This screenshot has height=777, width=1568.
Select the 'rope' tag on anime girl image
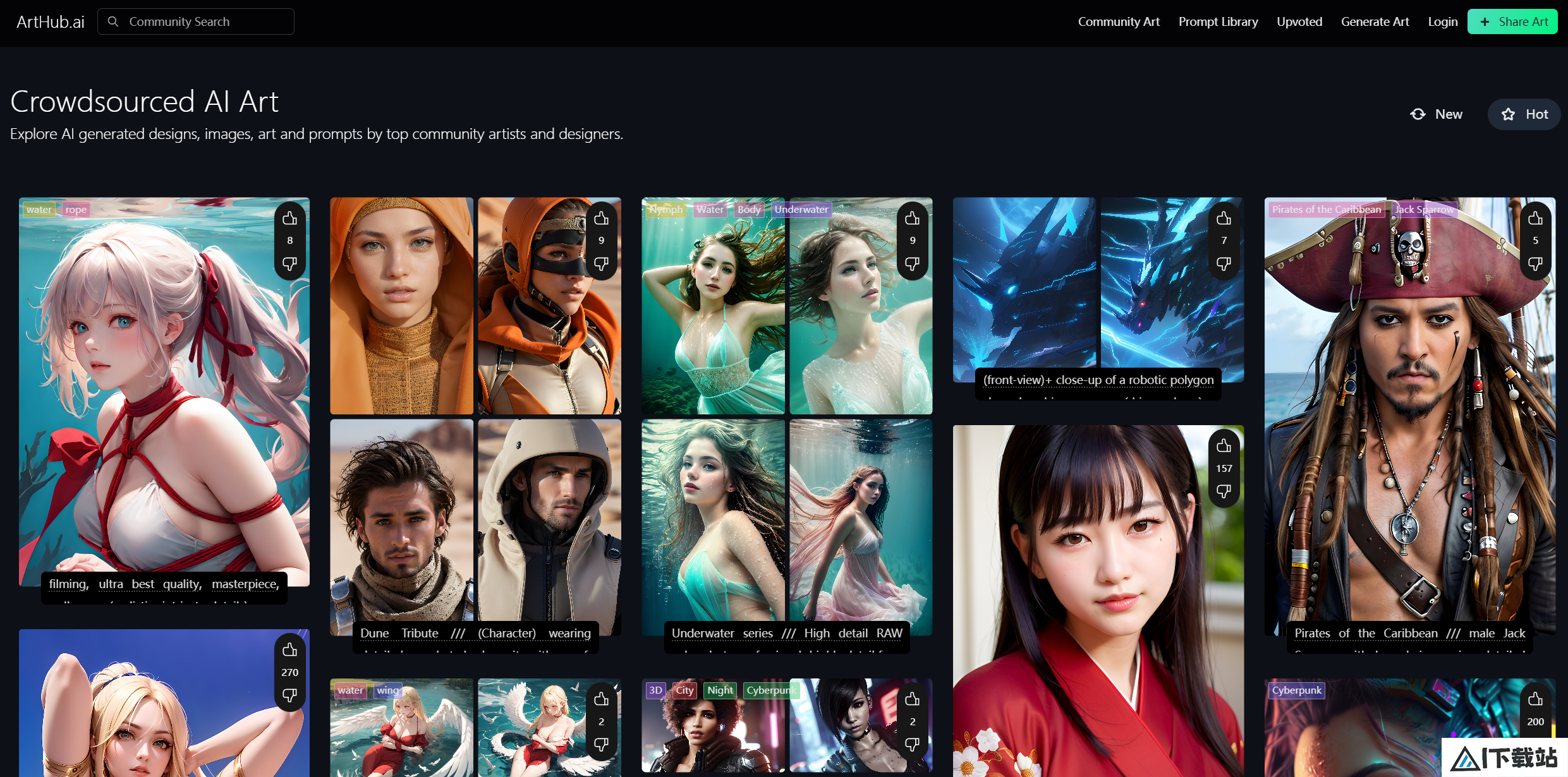point(76,210)
